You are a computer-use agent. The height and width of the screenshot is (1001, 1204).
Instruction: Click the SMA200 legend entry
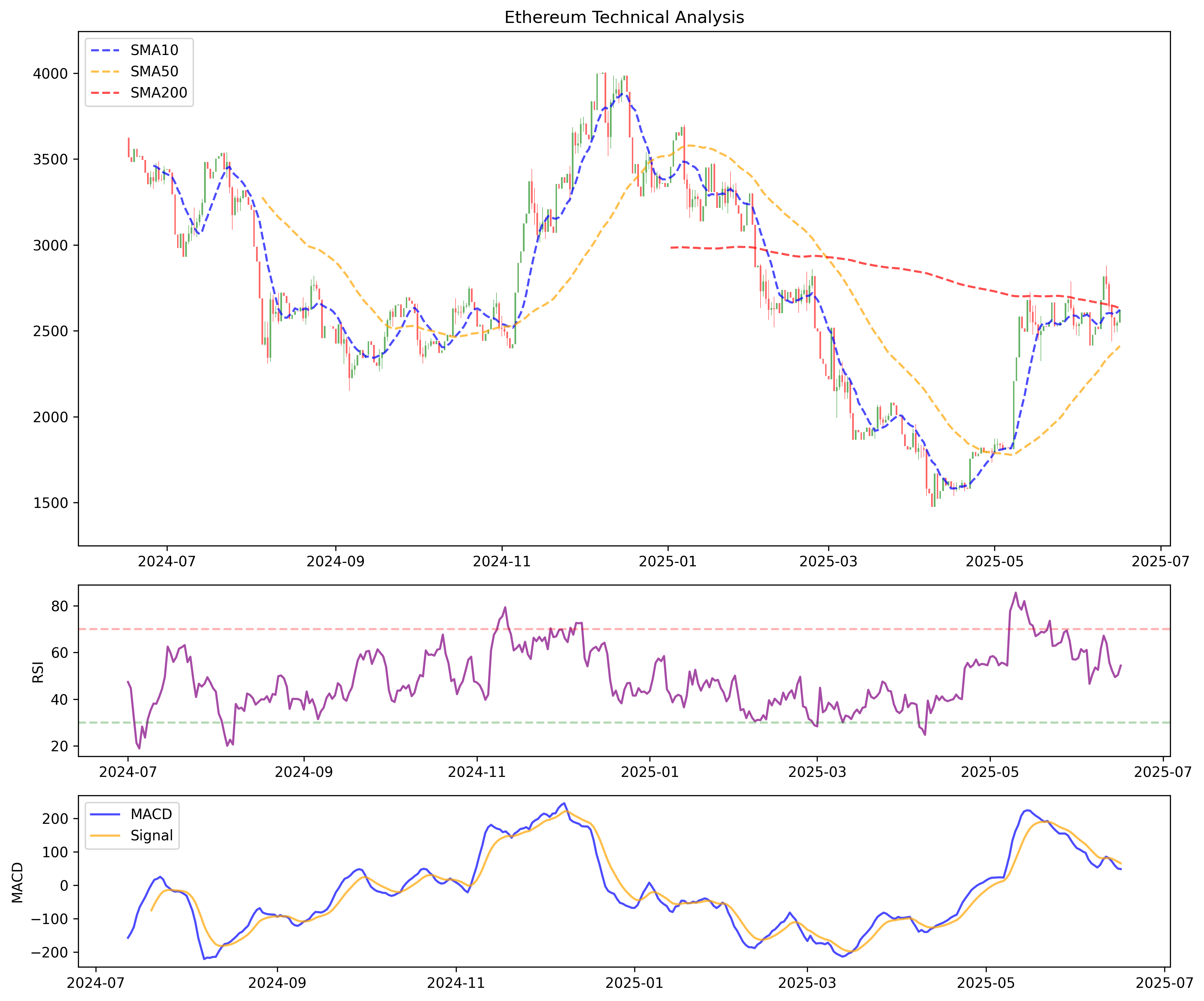(159, 93)
